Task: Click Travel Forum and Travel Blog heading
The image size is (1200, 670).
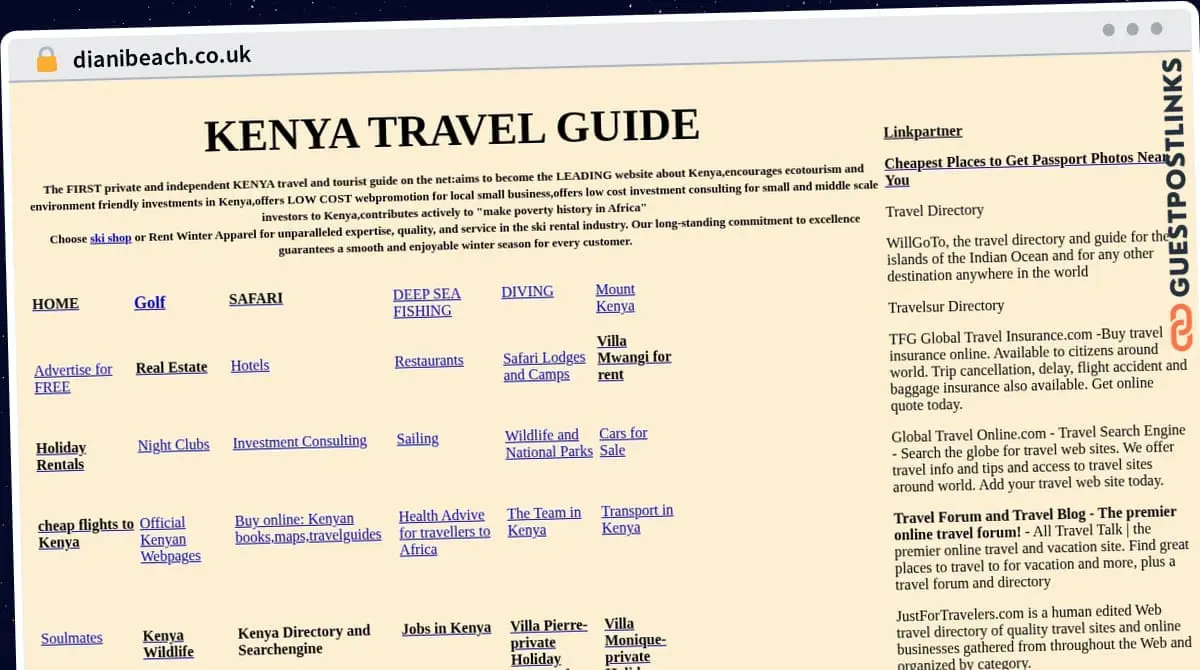Action: point(1035,525)
